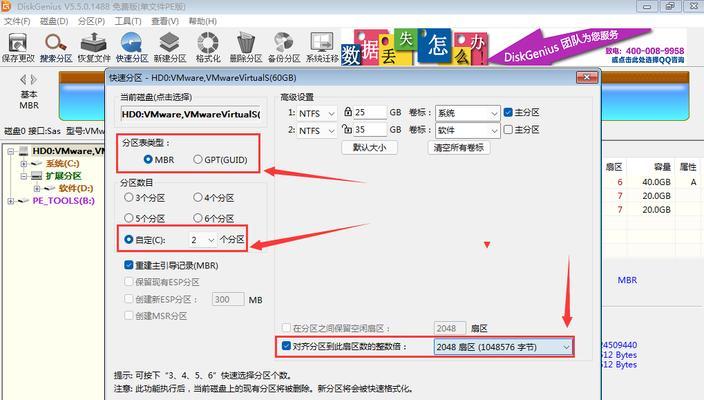This screenshot has height=400, width=704.
Task: Open the 查看(V) menu
Action: click(x=165, y=21)
